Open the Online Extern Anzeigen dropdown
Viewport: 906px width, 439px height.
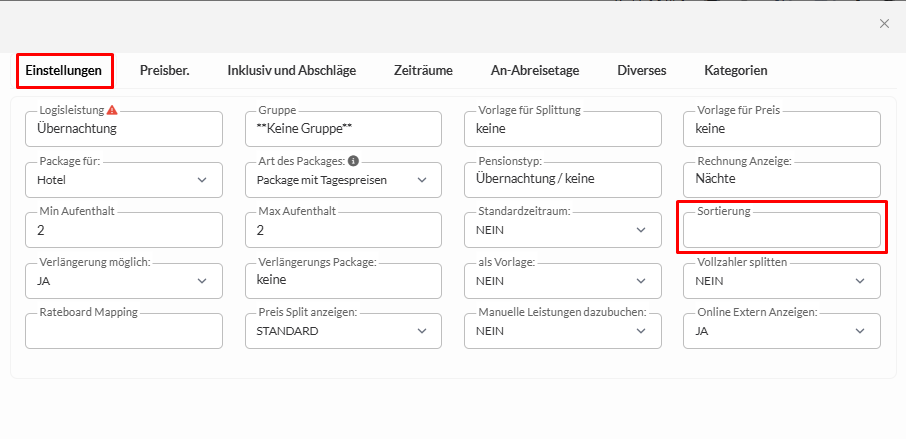781,331
